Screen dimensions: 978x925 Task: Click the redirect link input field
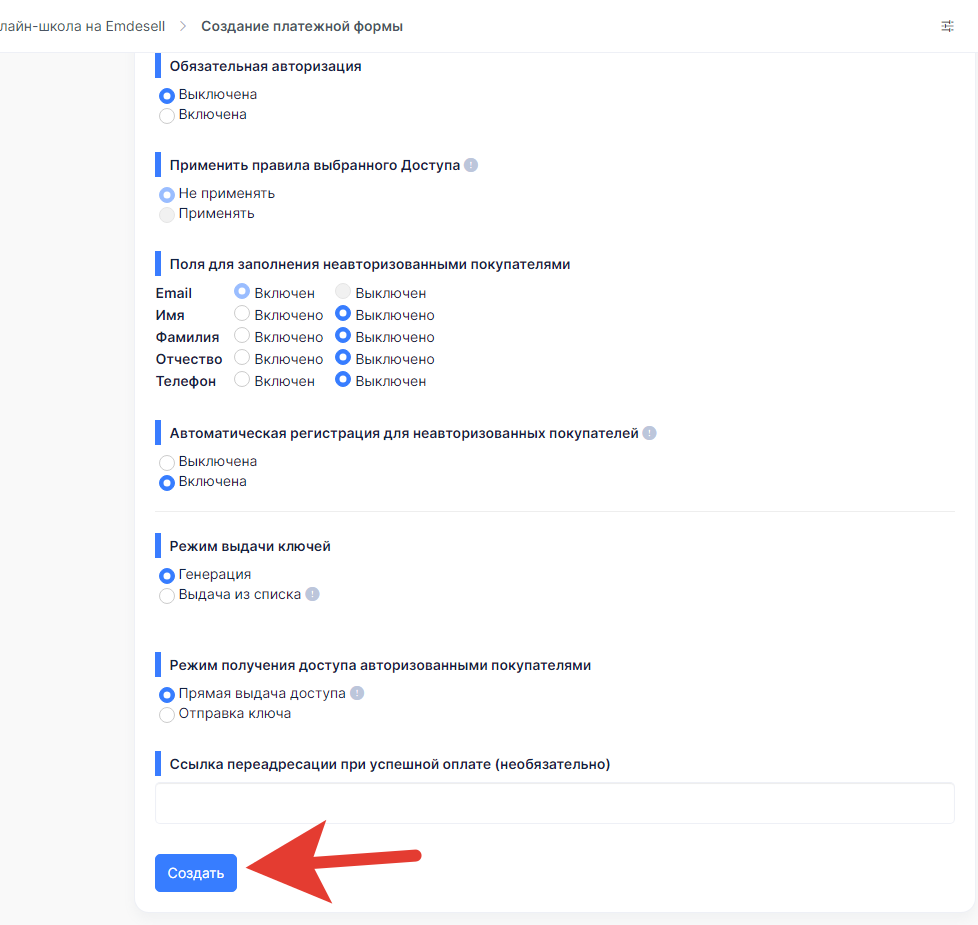(554, 803)
